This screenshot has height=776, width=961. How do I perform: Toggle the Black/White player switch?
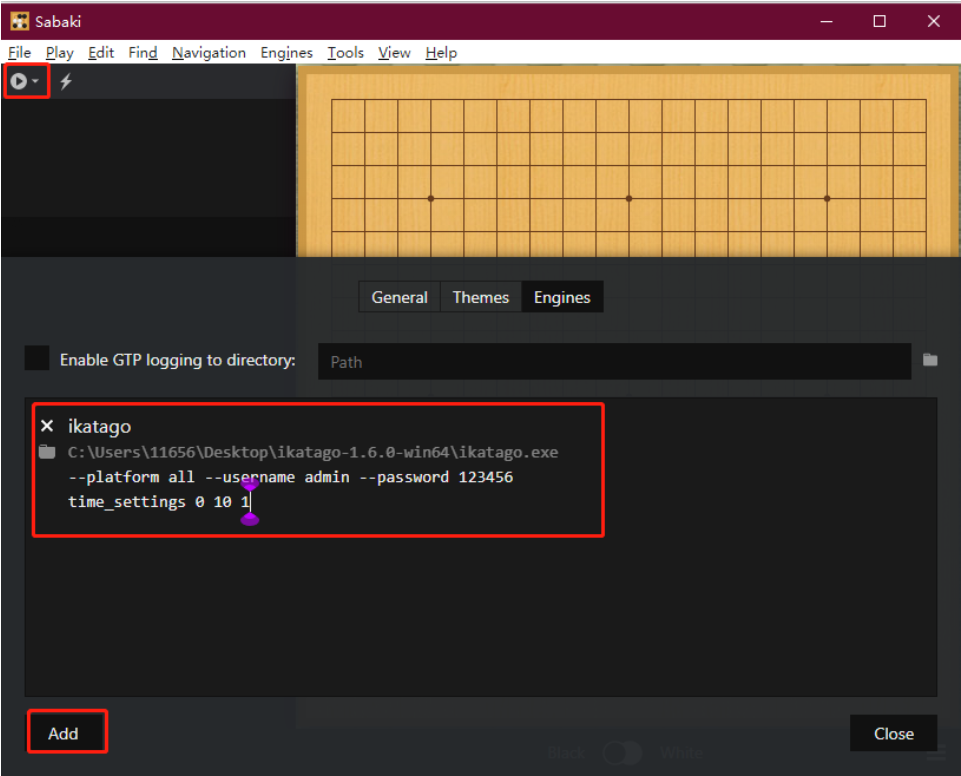622,753
